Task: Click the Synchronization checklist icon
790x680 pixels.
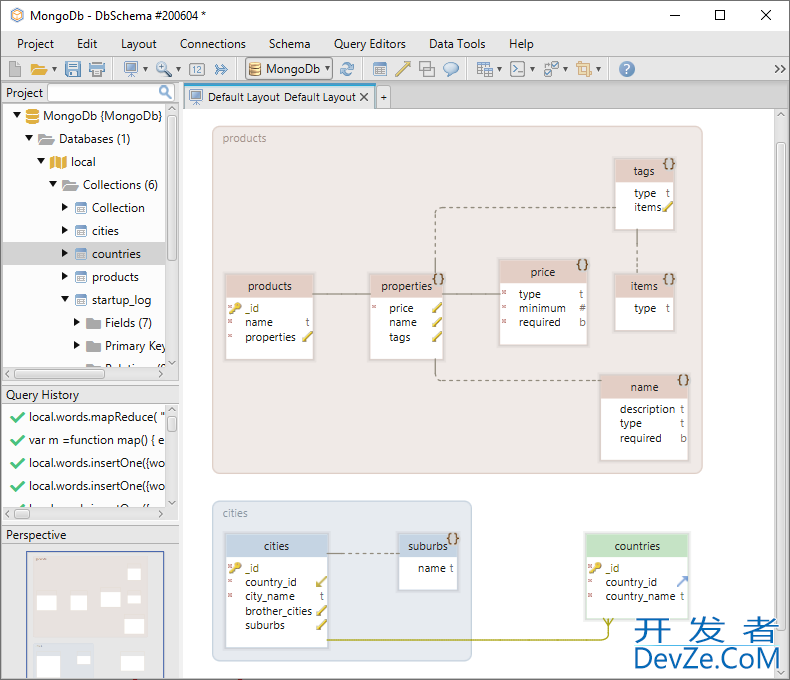Action: [551, 69]
